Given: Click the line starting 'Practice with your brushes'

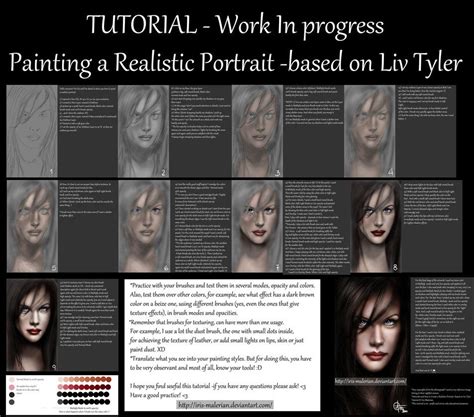Looking at the screenshot, I should [x=222, y=286].
